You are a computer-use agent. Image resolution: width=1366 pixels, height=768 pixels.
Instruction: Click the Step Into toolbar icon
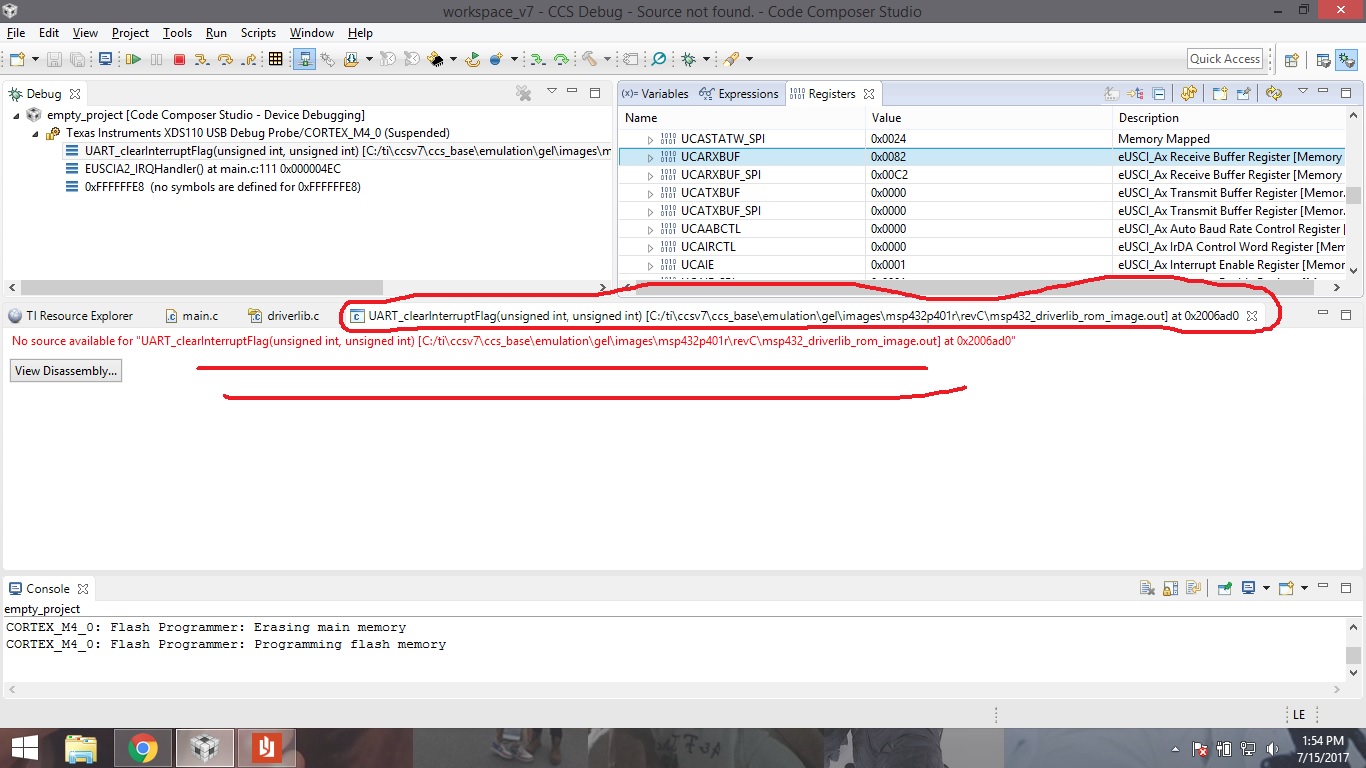pyautogui.click(x=202, y=60)
